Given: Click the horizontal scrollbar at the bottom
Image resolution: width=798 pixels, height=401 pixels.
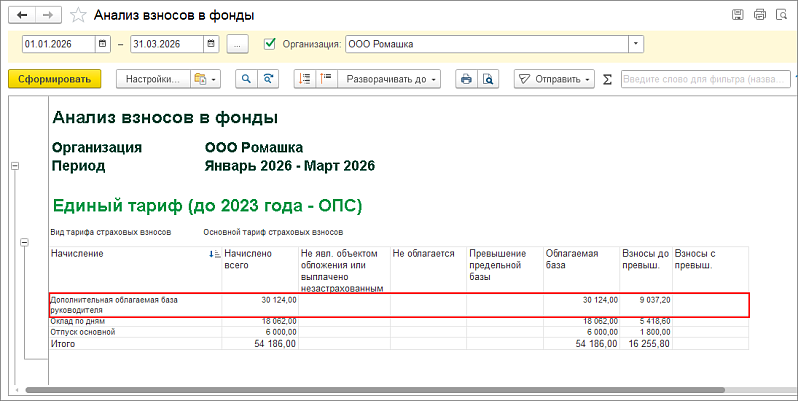Looking at the screenshot, I should coord(375,390).
